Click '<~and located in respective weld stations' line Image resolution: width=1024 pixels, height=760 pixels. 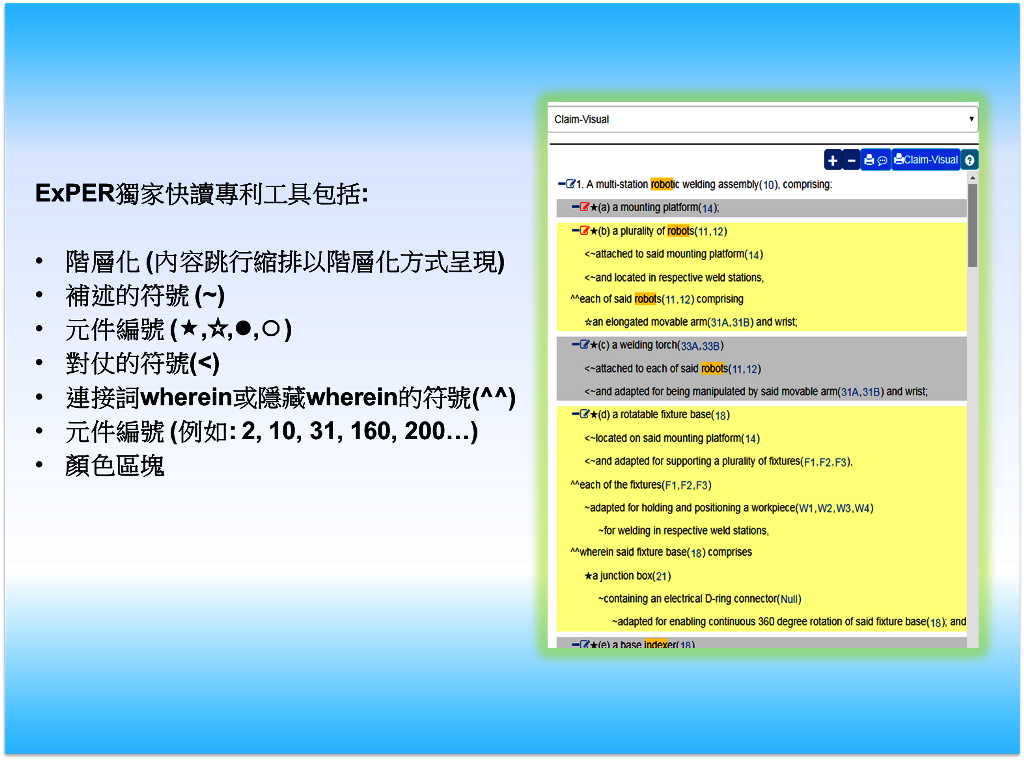point(674,277)
